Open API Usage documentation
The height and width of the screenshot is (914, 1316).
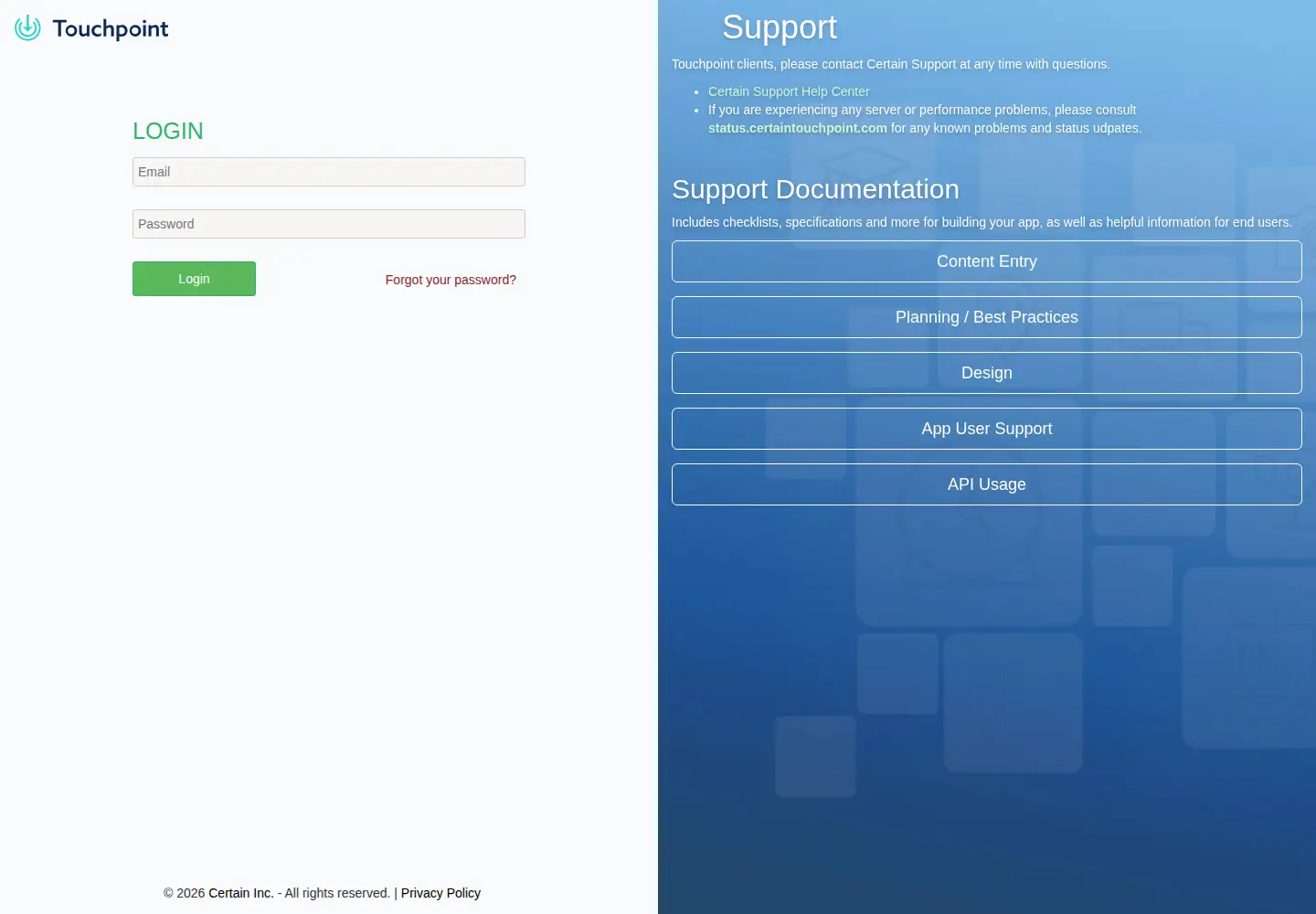click(987, 484)
